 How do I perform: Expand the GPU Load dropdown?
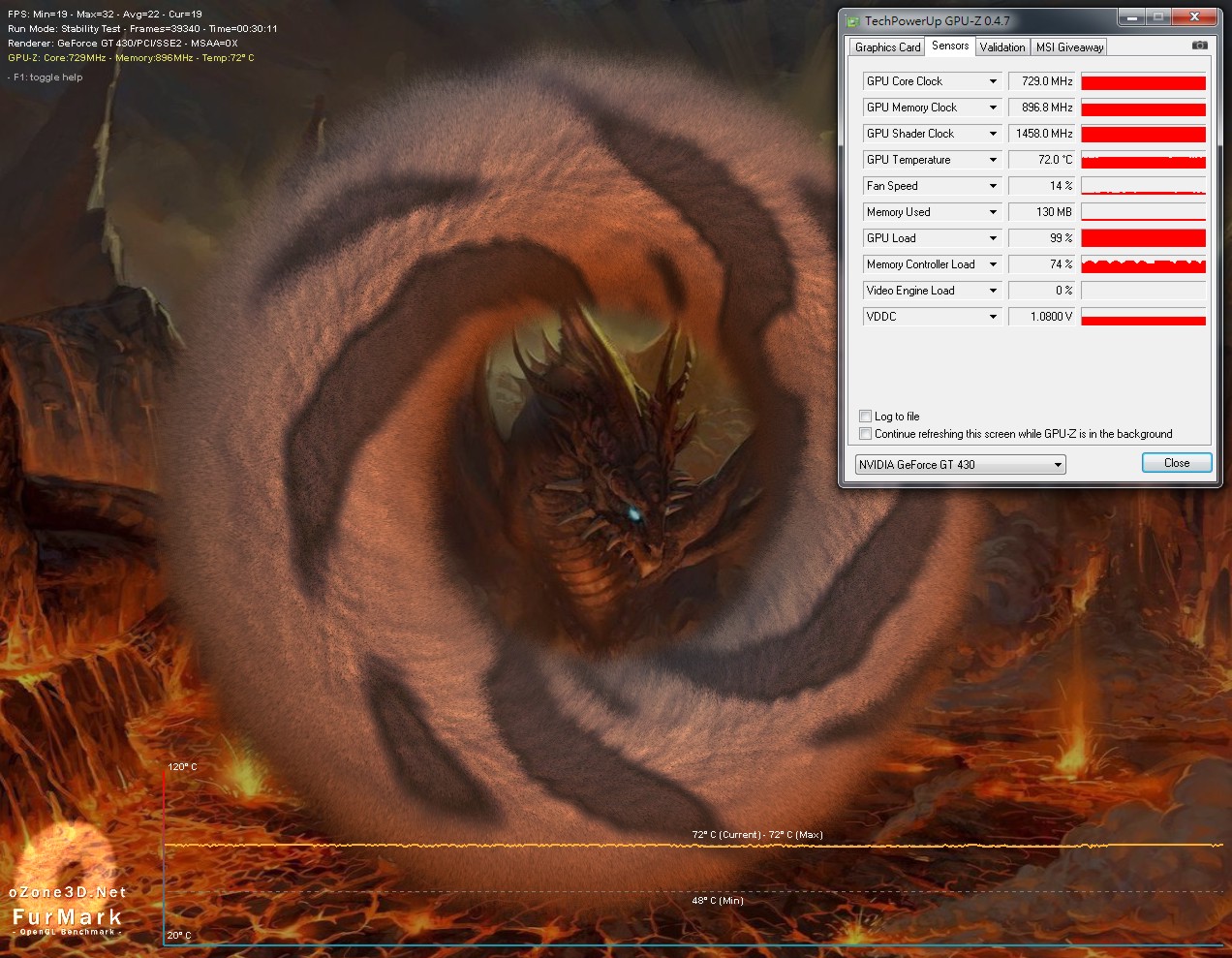pyautogui.click(x=993, y=238)
